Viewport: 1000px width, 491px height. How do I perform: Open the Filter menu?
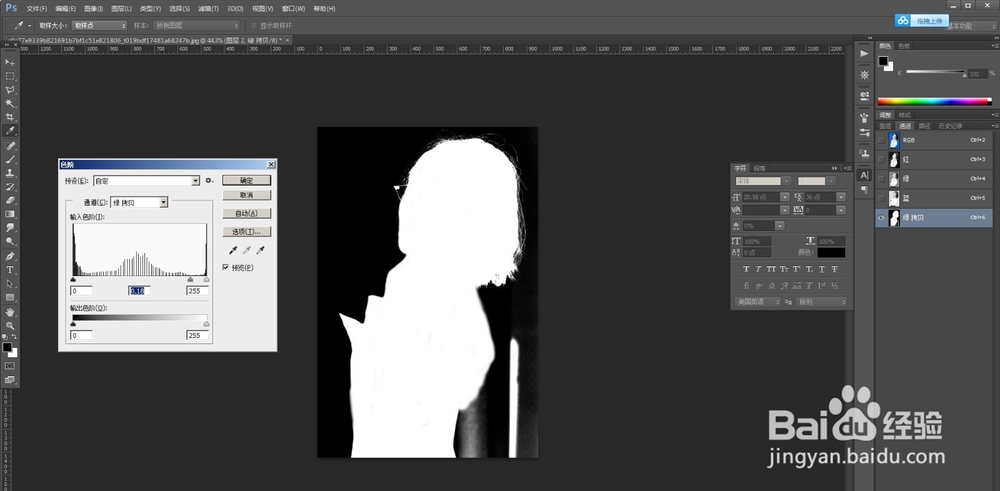click(x=208, y=9)
